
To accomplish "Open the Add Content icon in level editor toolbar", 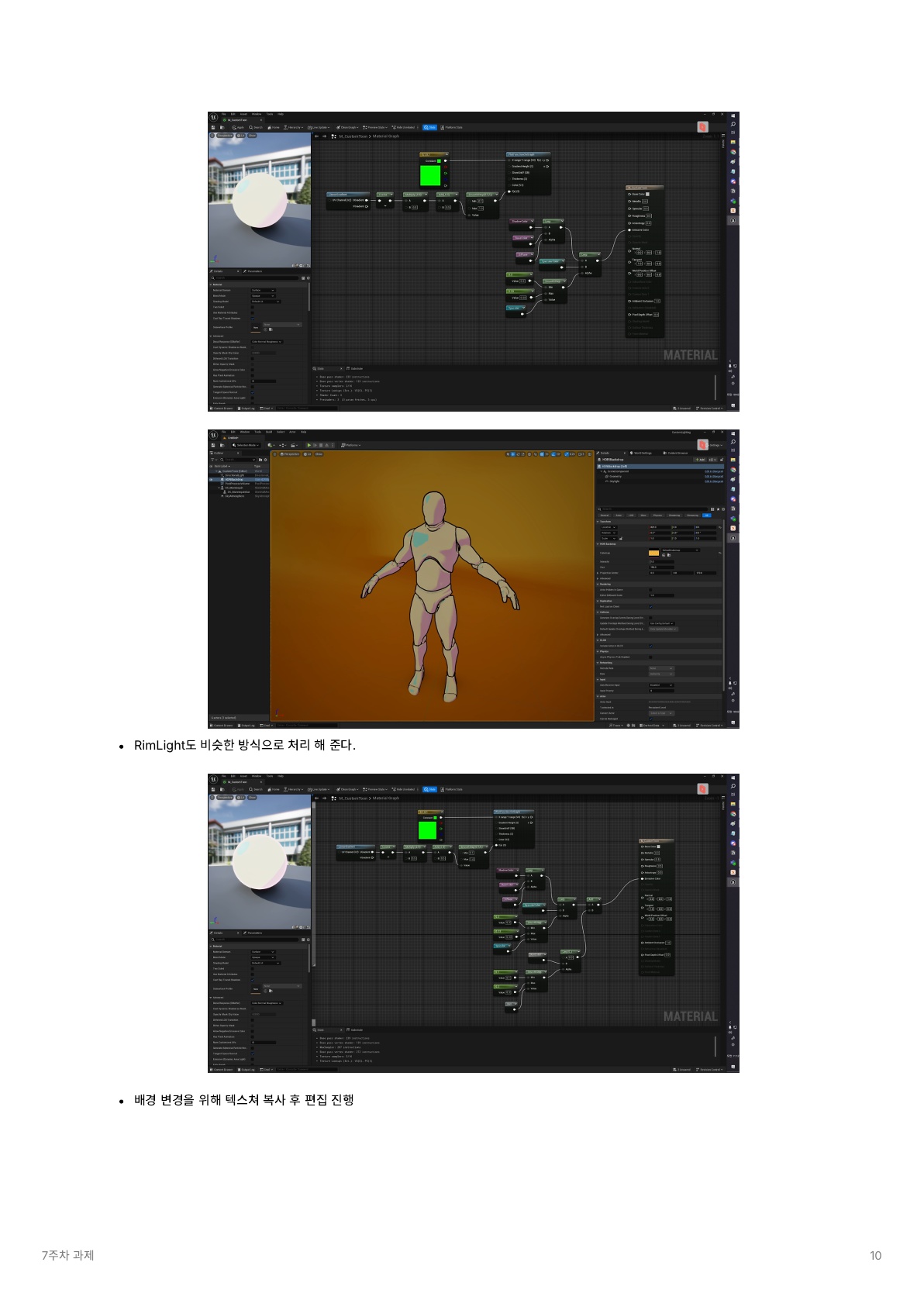I will pos(270,445).
